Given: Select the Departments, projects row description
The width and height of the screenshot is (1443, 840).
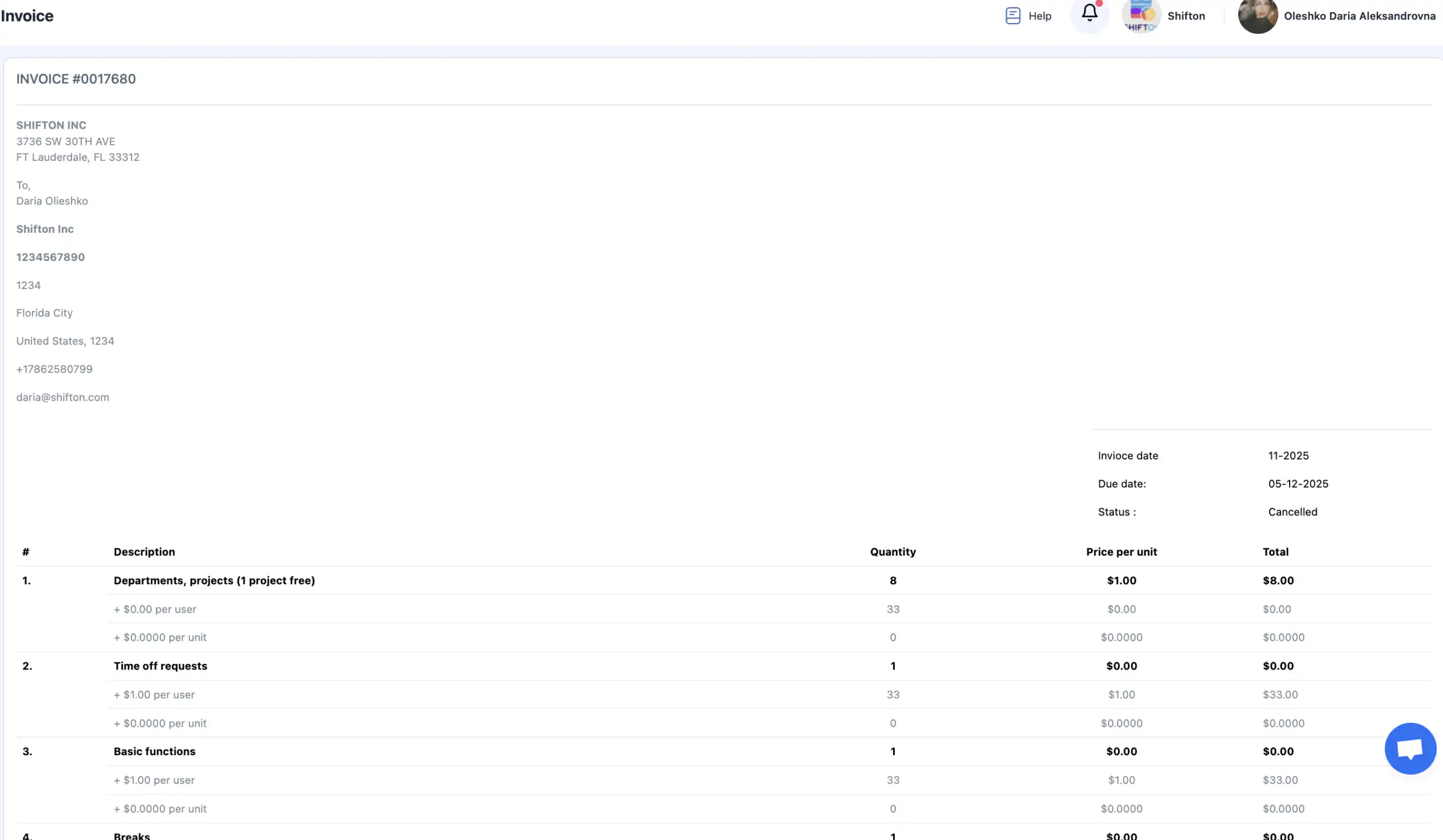Looking at the screenshot, I should [214, 580].
